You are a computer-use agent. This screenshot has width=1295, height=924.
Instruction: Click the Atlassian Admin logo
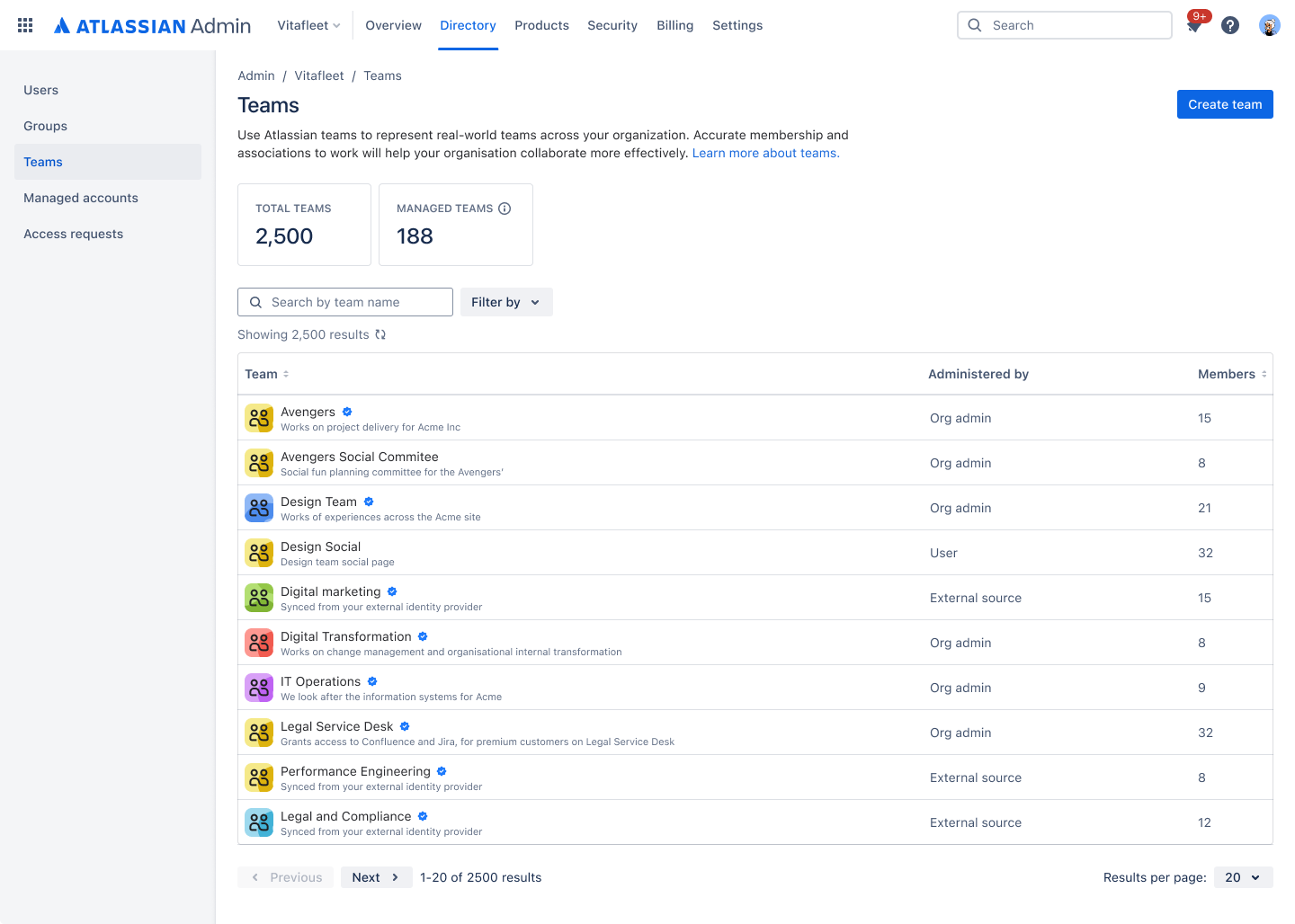point(152,24)
